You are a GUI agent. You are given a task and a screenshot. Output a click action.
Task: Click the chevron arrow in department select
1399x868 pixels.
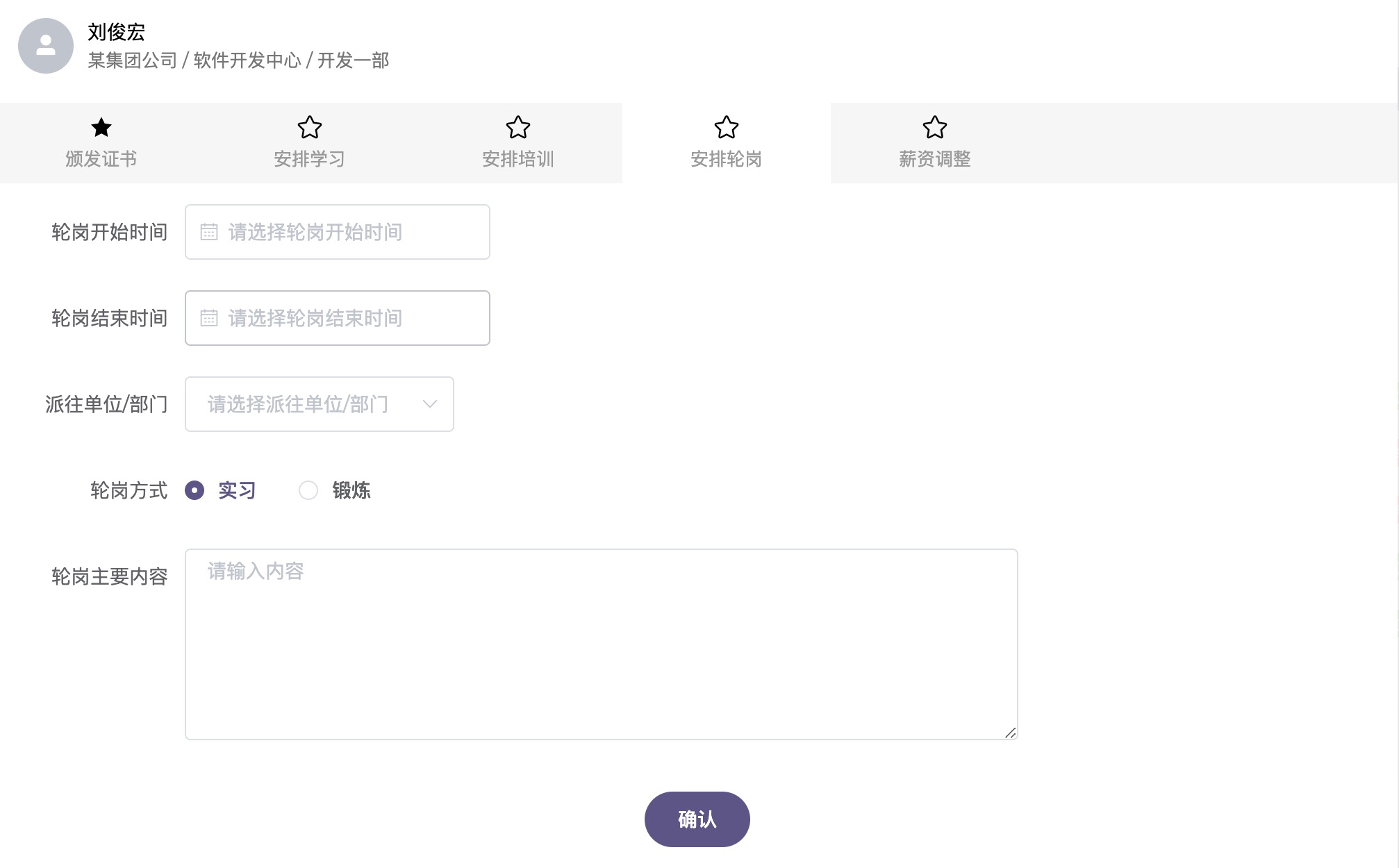[x=430, y=404]
